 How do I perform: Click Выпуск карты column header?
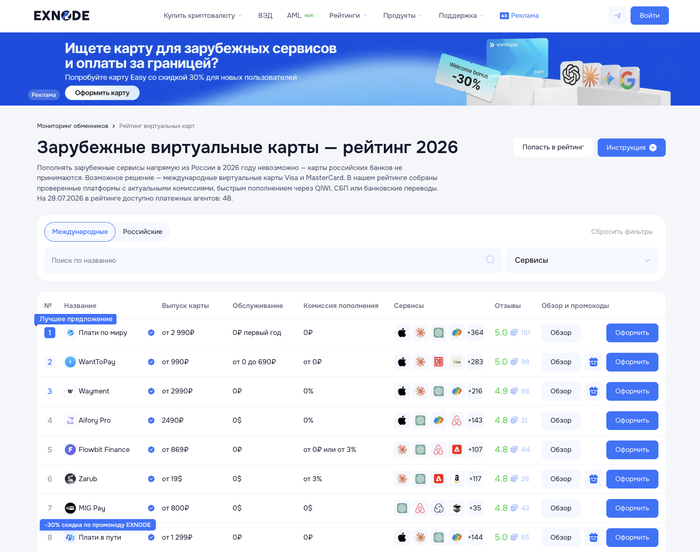[x=185, y=306]
